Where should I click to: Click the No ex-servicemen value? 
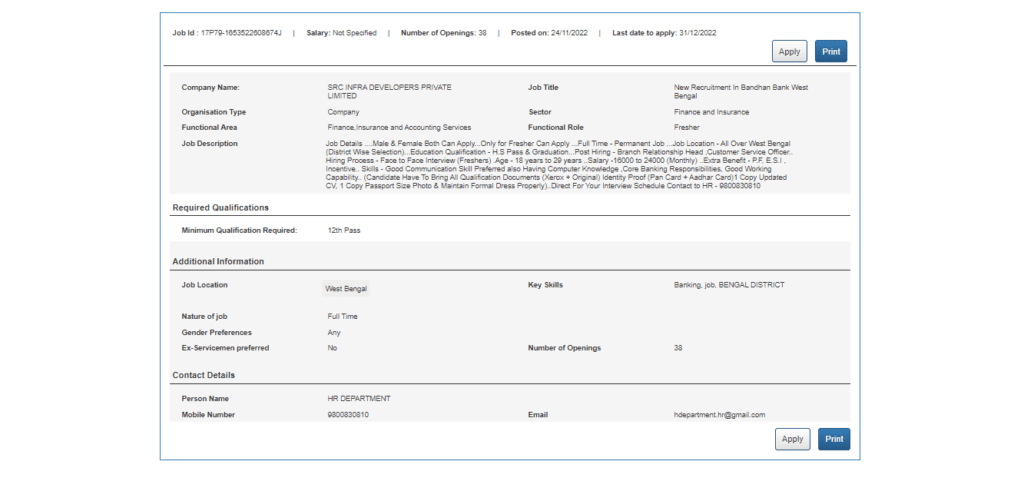[x=332, y=348]
